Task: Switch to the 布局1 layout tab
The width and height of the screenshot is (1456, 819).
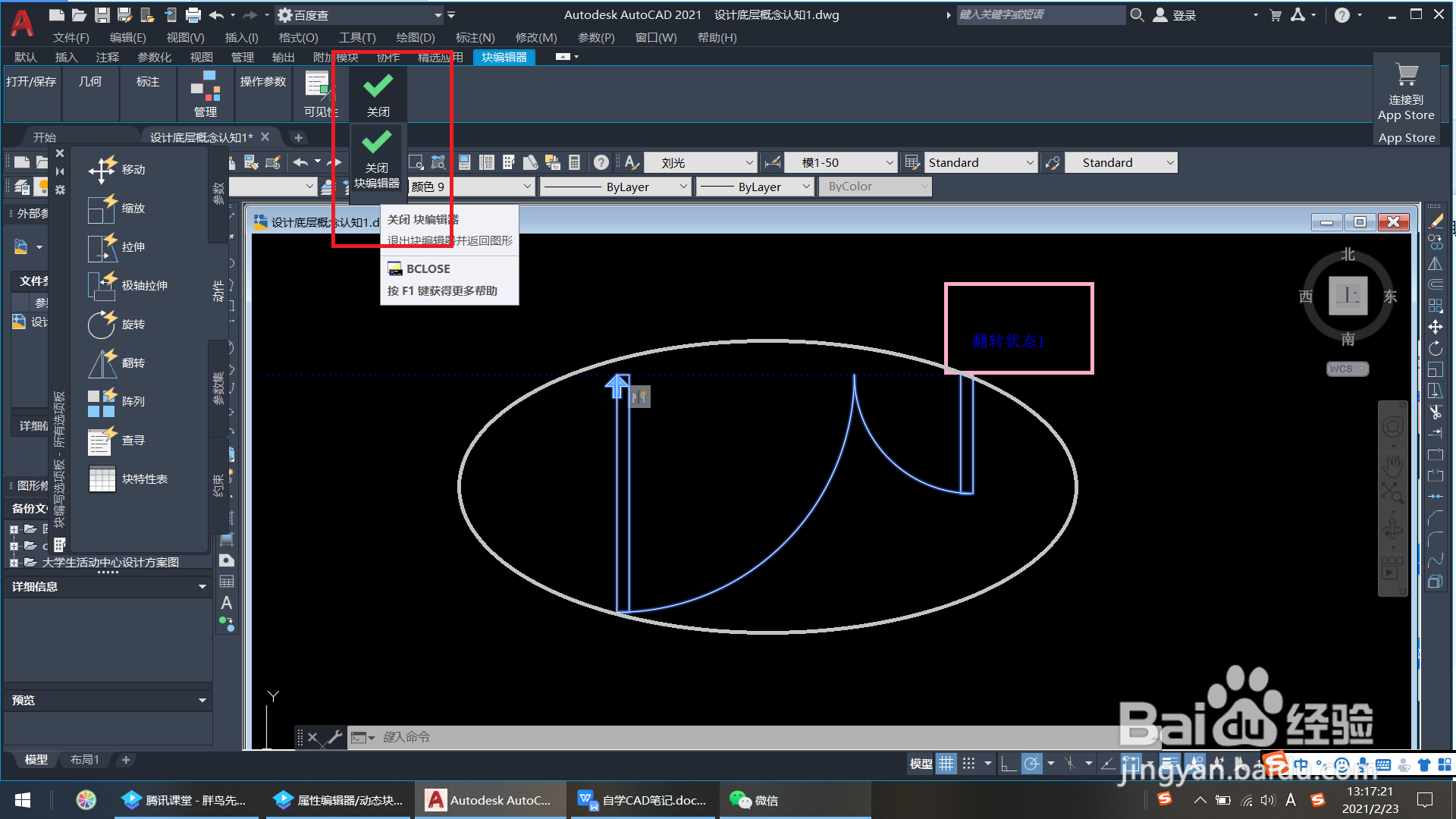Action: 84,759
